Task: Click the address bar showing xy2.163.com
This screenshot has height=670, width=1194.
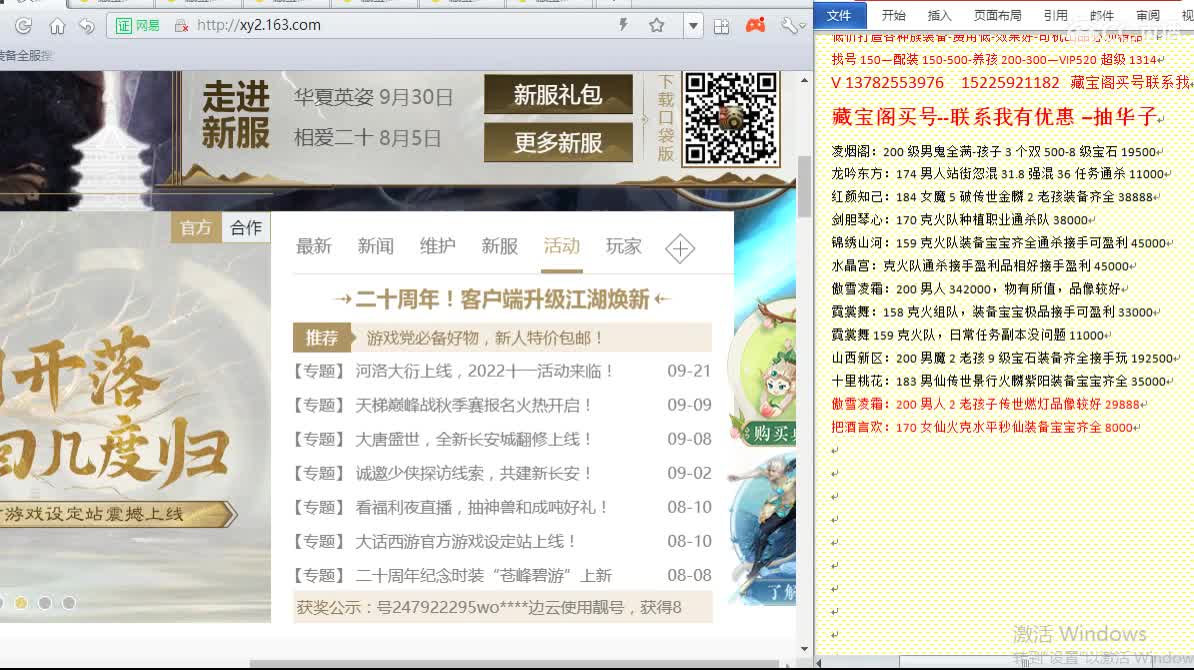Action: point(396,25)
